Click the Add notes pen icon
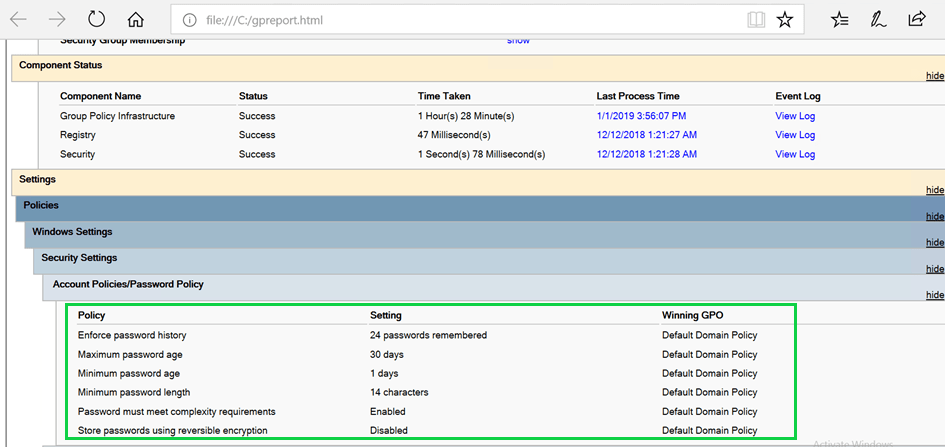 click(x=877, y=19)
